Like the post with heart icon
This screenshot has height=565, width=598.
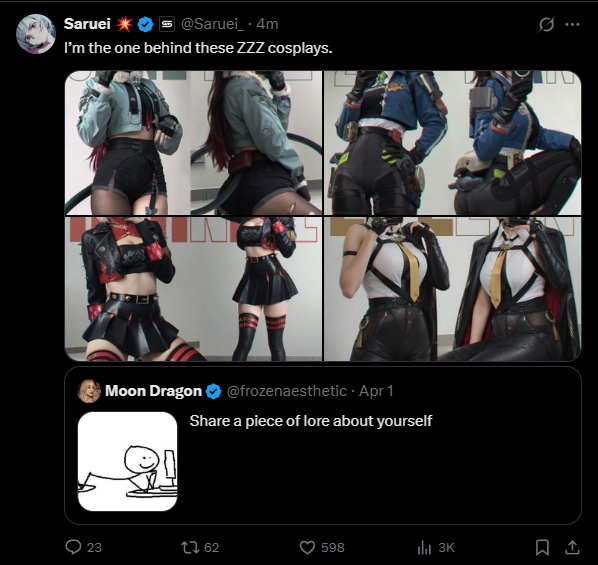click(307, 547)
